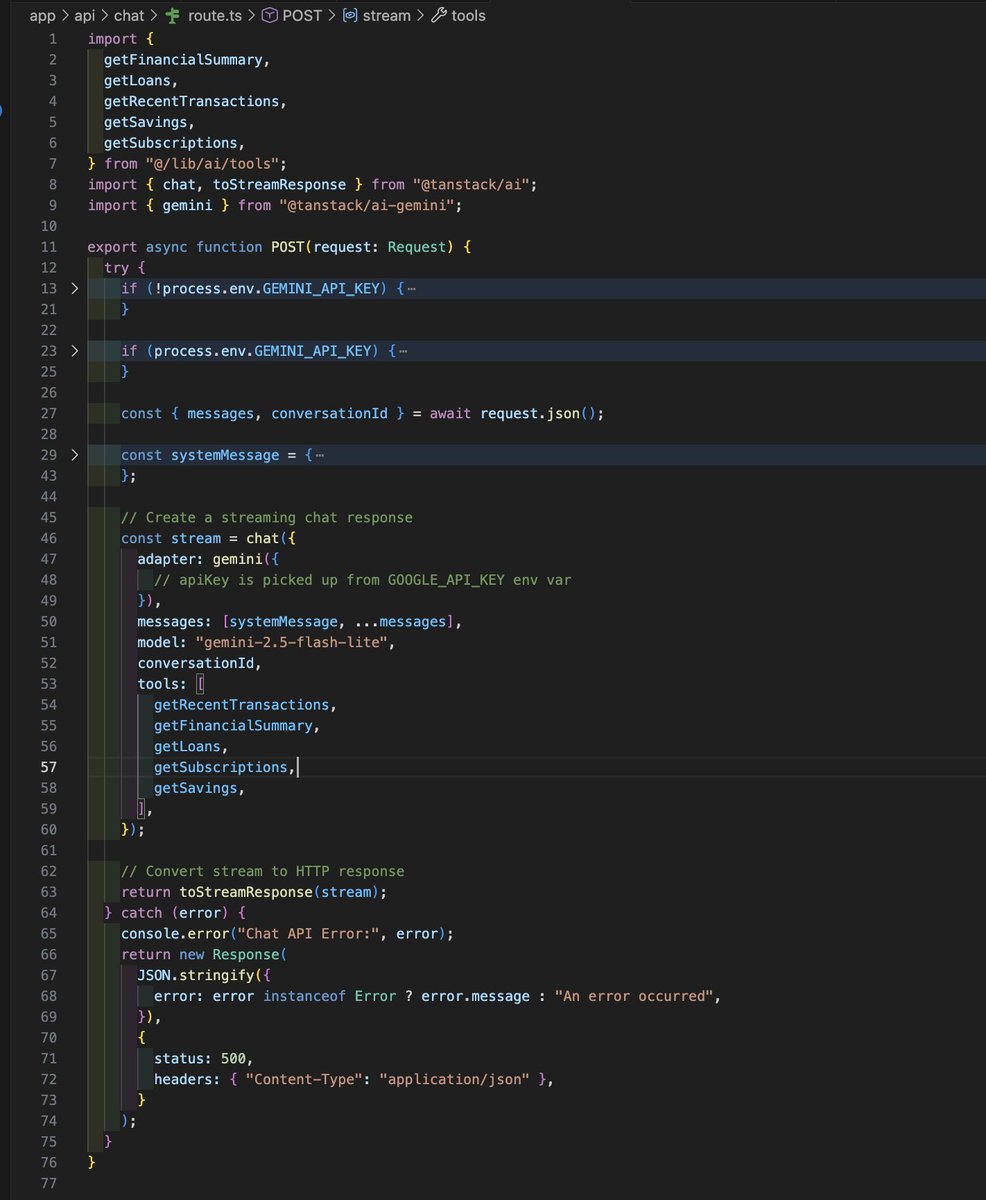Click getLoans on line 3
Screen dimensions: 986x1200
click(137, 80)
